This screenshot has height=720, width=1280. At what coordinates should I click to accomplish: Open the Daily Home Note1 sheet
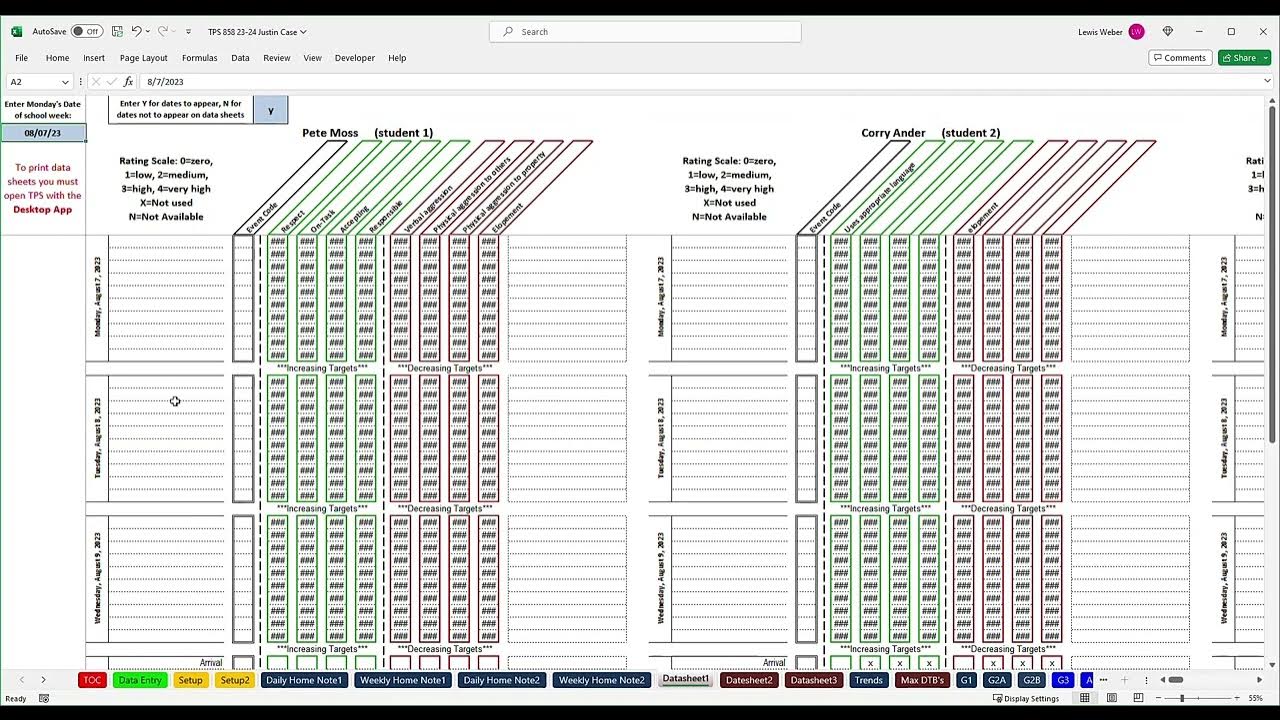304,680
